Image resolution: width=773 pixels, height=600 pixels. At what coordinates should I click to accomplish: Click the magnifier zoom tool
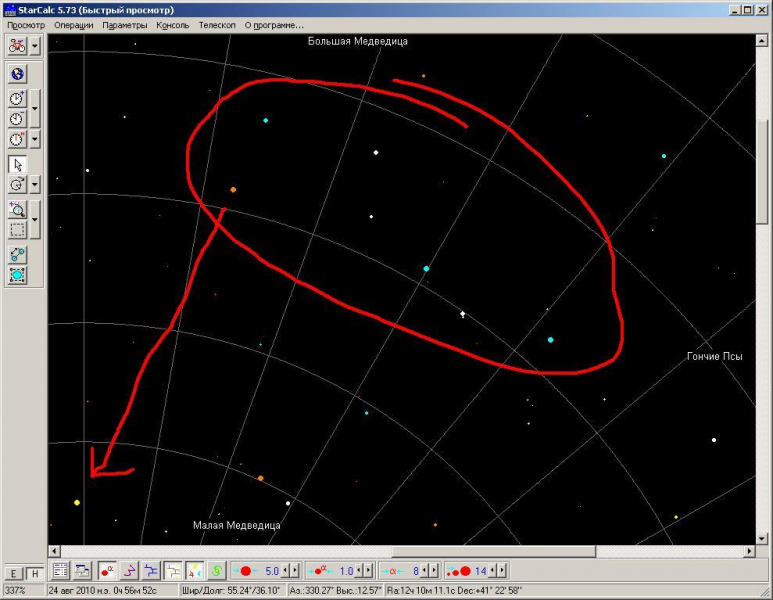coord(17,209)
